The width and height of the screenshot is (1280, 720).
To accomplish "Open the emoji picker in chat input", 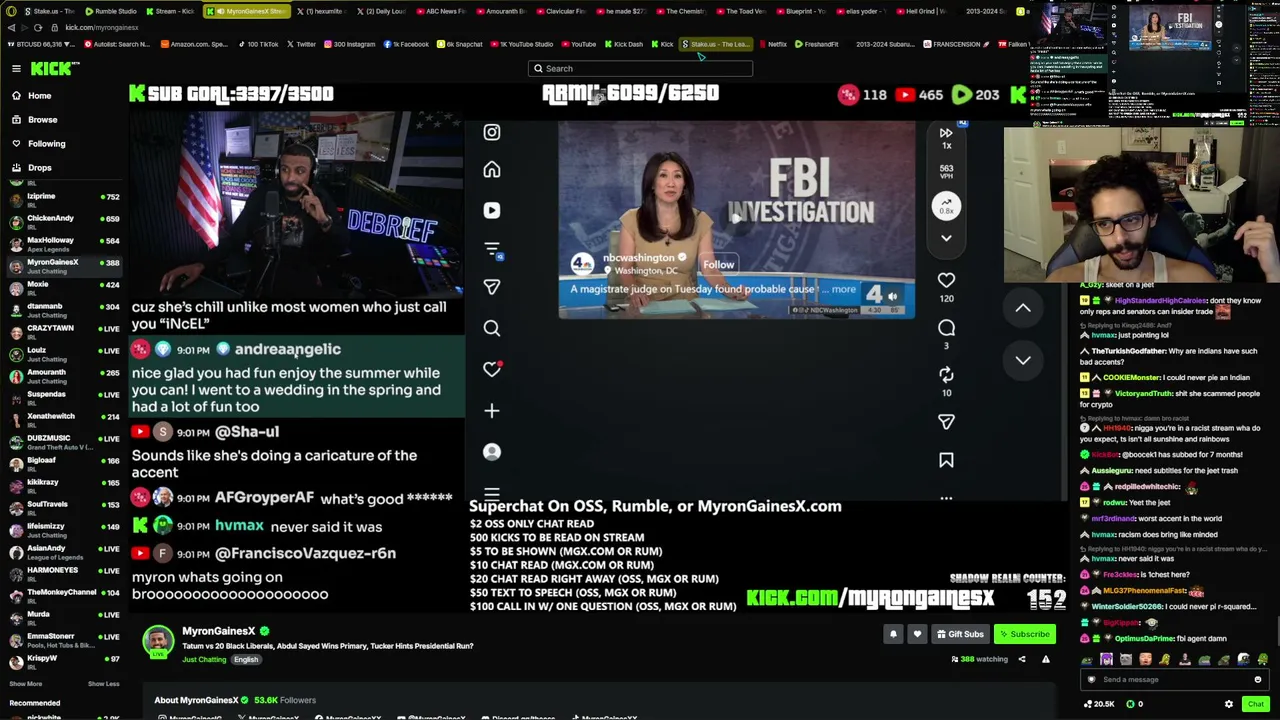I will tap(1258, 680).
